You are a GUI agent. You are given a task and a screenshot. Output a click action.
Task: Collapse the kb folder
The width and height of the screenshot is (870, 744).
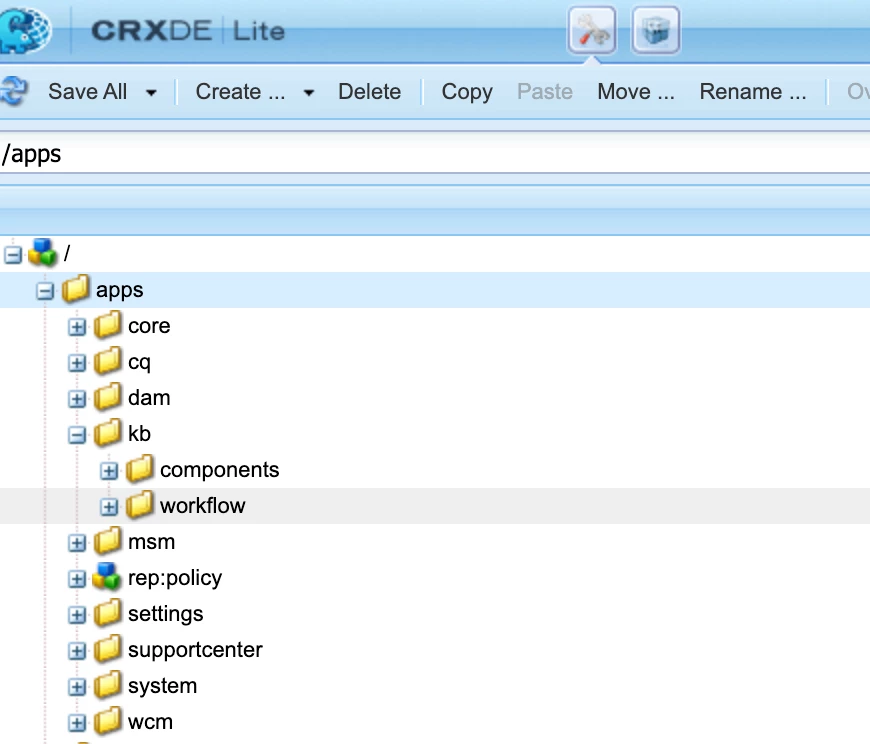click(x=77, y=436)
